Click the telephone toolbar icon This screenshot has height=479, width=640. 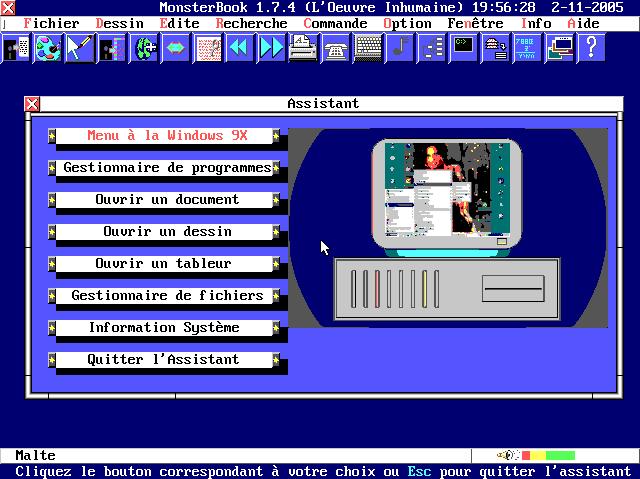point(336,48)
